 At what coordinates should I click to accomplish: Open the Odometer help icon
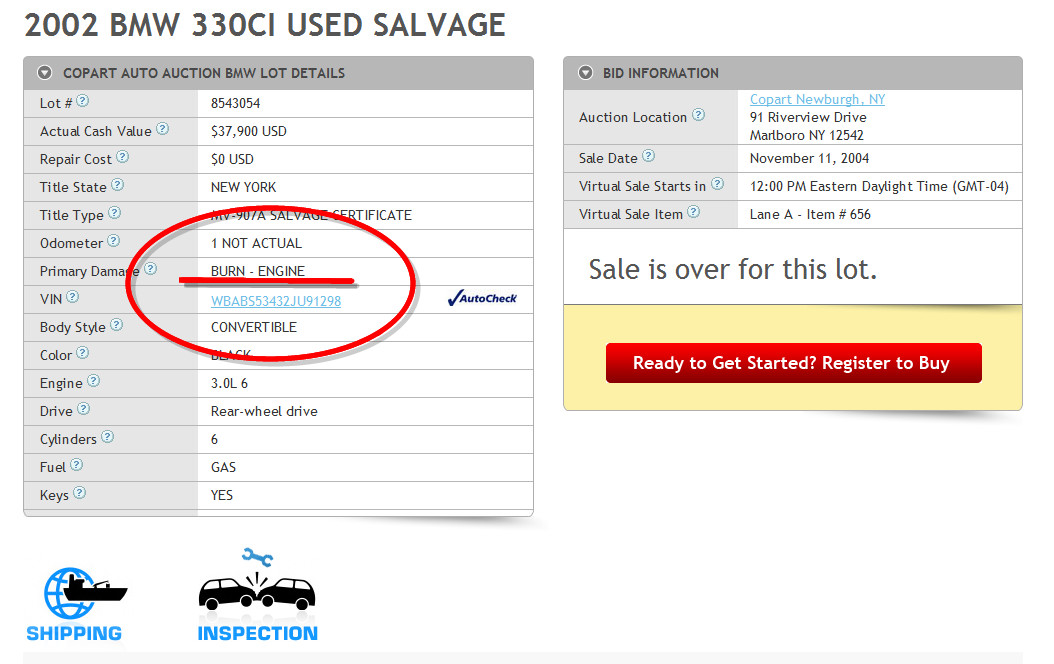coord(114,241)
